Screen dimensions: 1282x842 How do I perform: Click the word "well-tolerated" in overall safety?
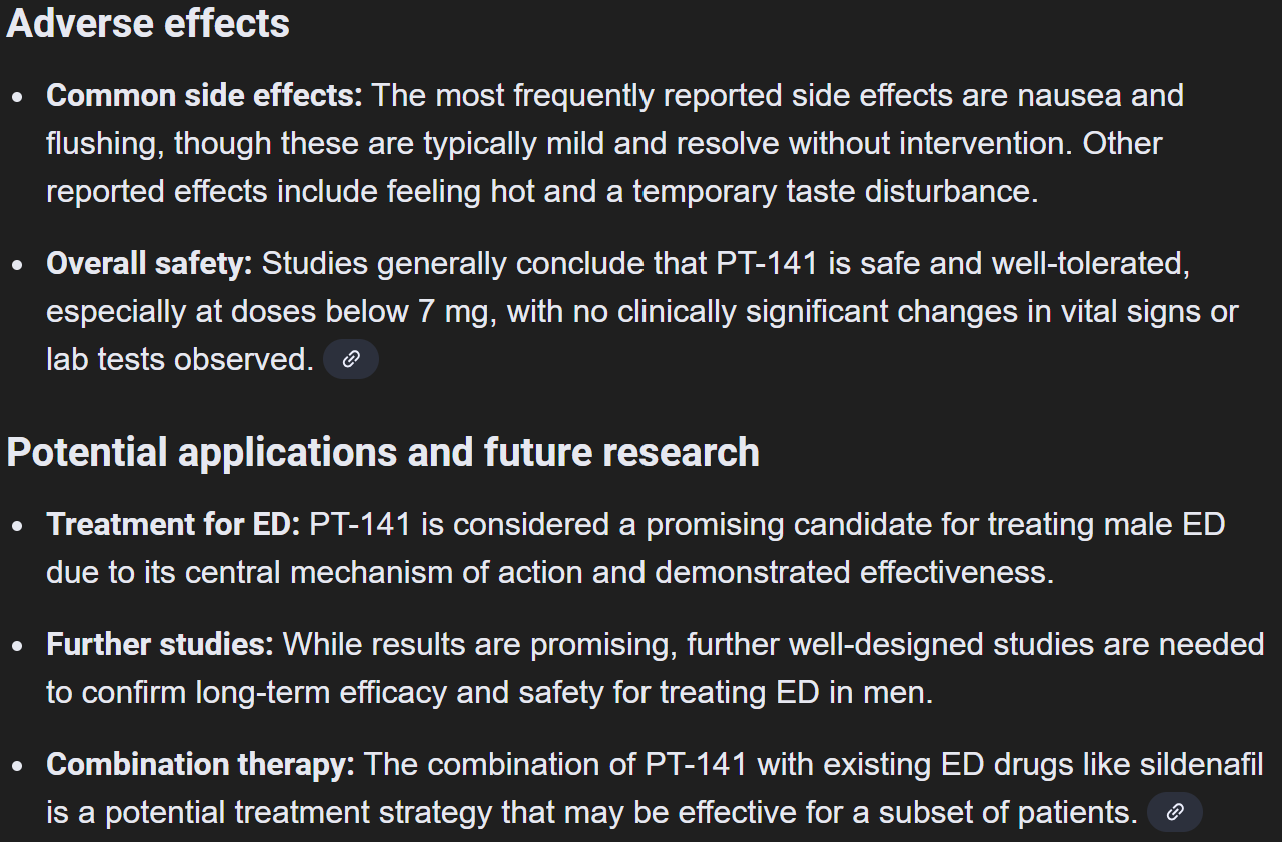pyautogui.click(x=1085, y=264)
